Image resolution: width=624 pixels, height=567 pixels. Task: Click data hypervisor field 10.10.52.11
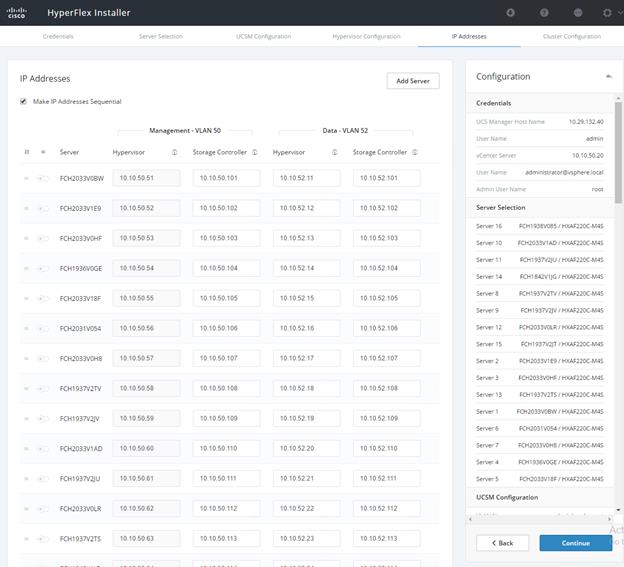coord(306,178)
